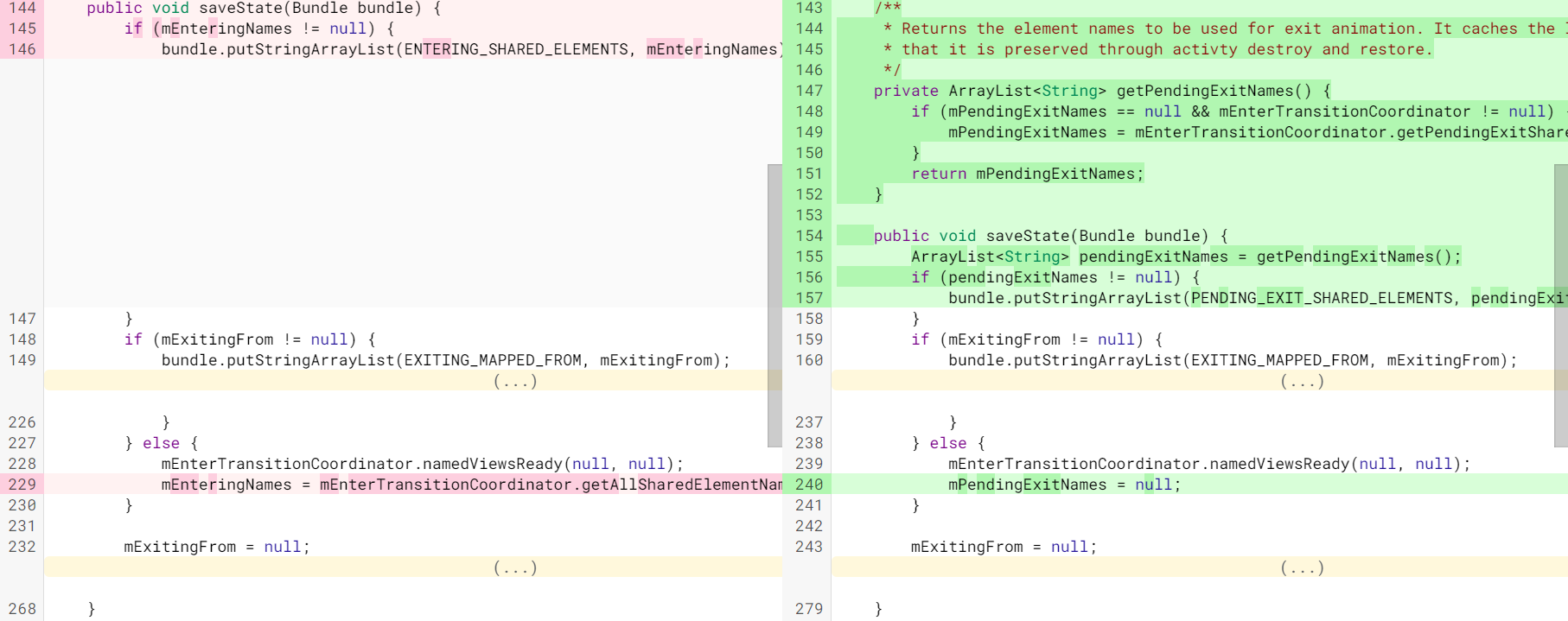Viewport: 1568px width, 621px height.
Task: Click the added 'mPendingExitNames = null;' line
Action: tap(1063, 485)
